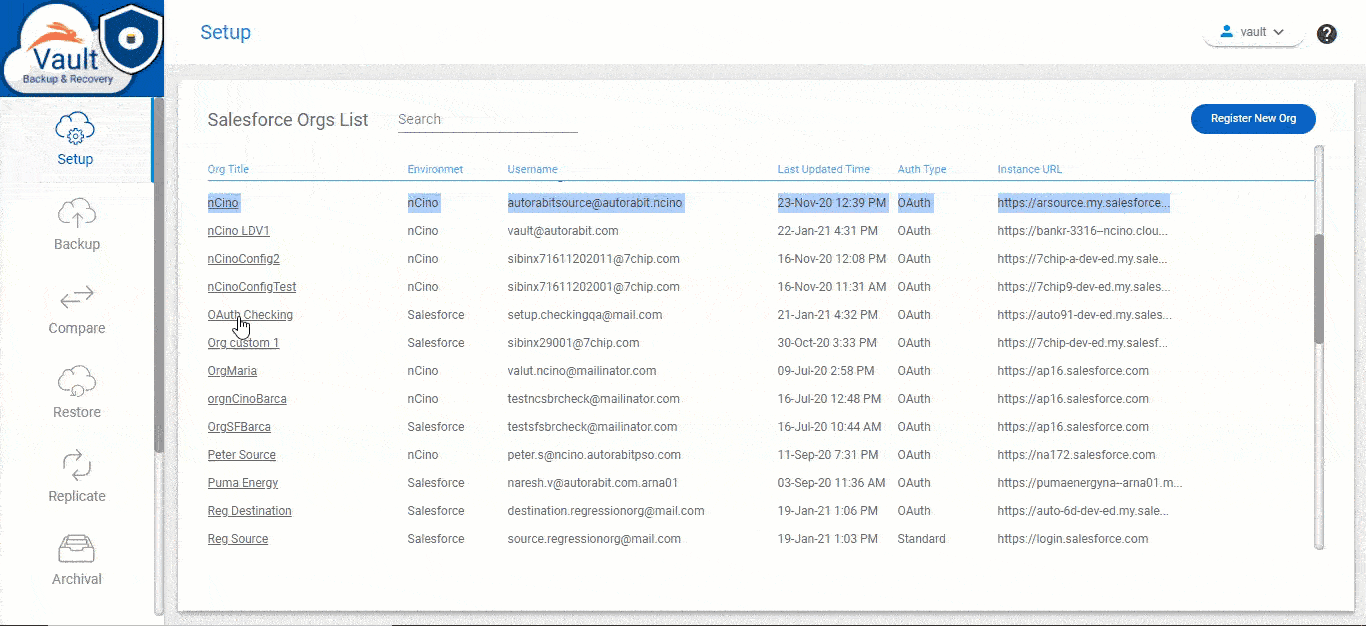
Task: Click username valut.ncino@mailinator.com
Action: point(582,371)
